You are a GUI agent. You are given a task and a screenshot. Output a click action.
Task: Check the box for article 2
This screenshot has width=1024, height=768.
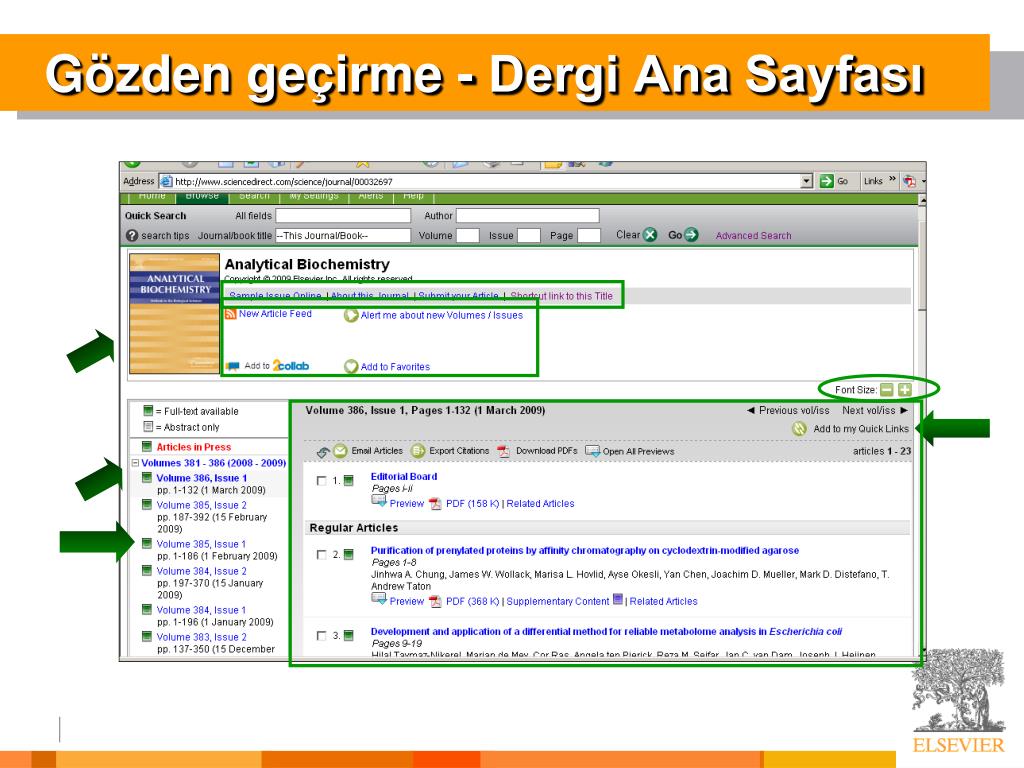click(321, 554)
